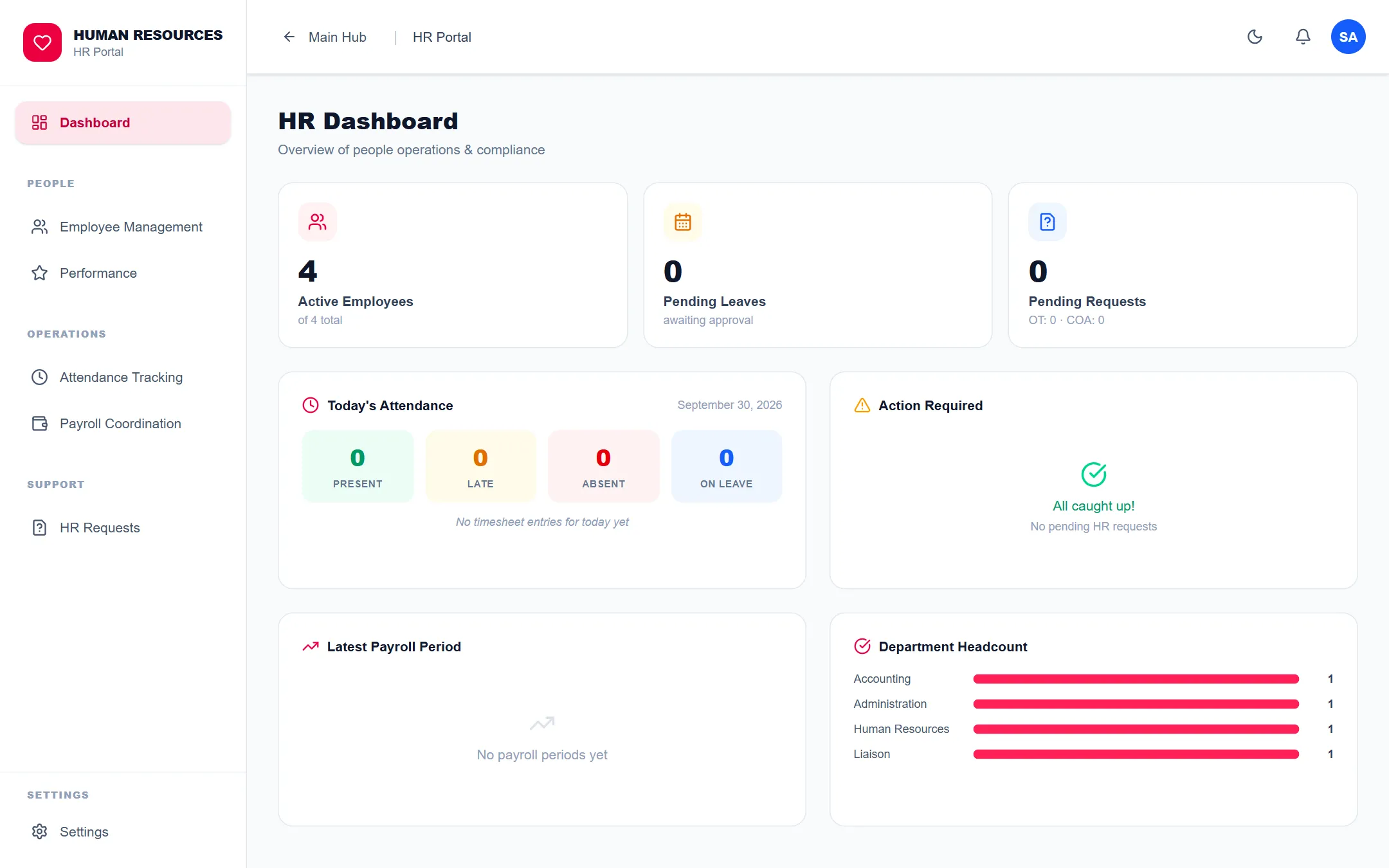Image resolution: width=1389 pixels, height=868 pixels.
Task: Click the PEOPLE section header
Action: [51, 184]
